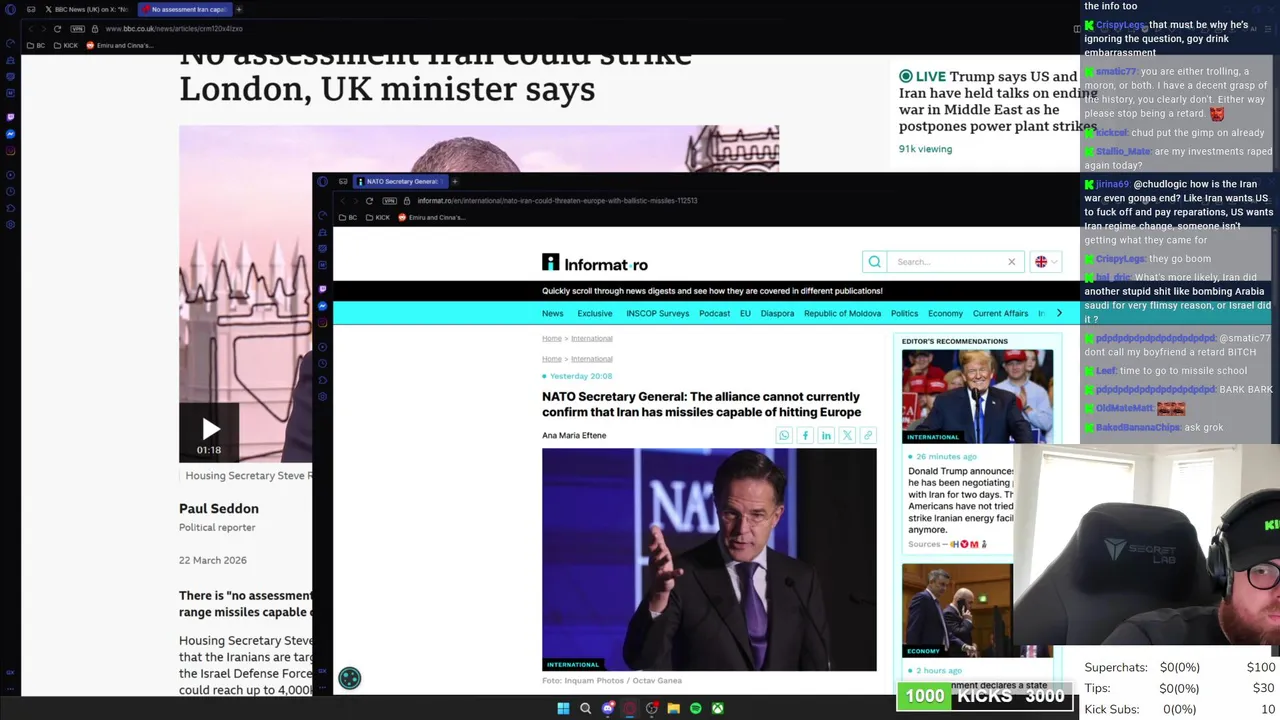Screen dimensions: 1280x720
Task: Select No assessment Iran BBC tab
Action: coord(185,9)
